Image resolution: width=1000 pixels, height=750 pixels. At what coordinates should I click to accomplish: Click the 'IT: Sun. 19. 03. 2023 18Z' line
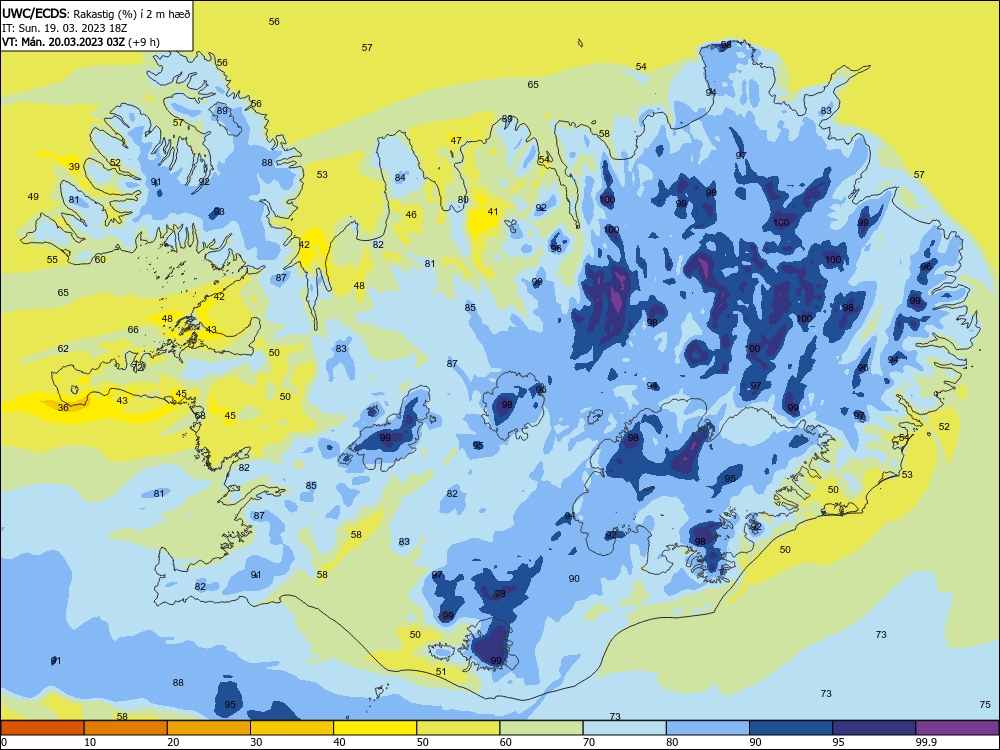(64, 28)
